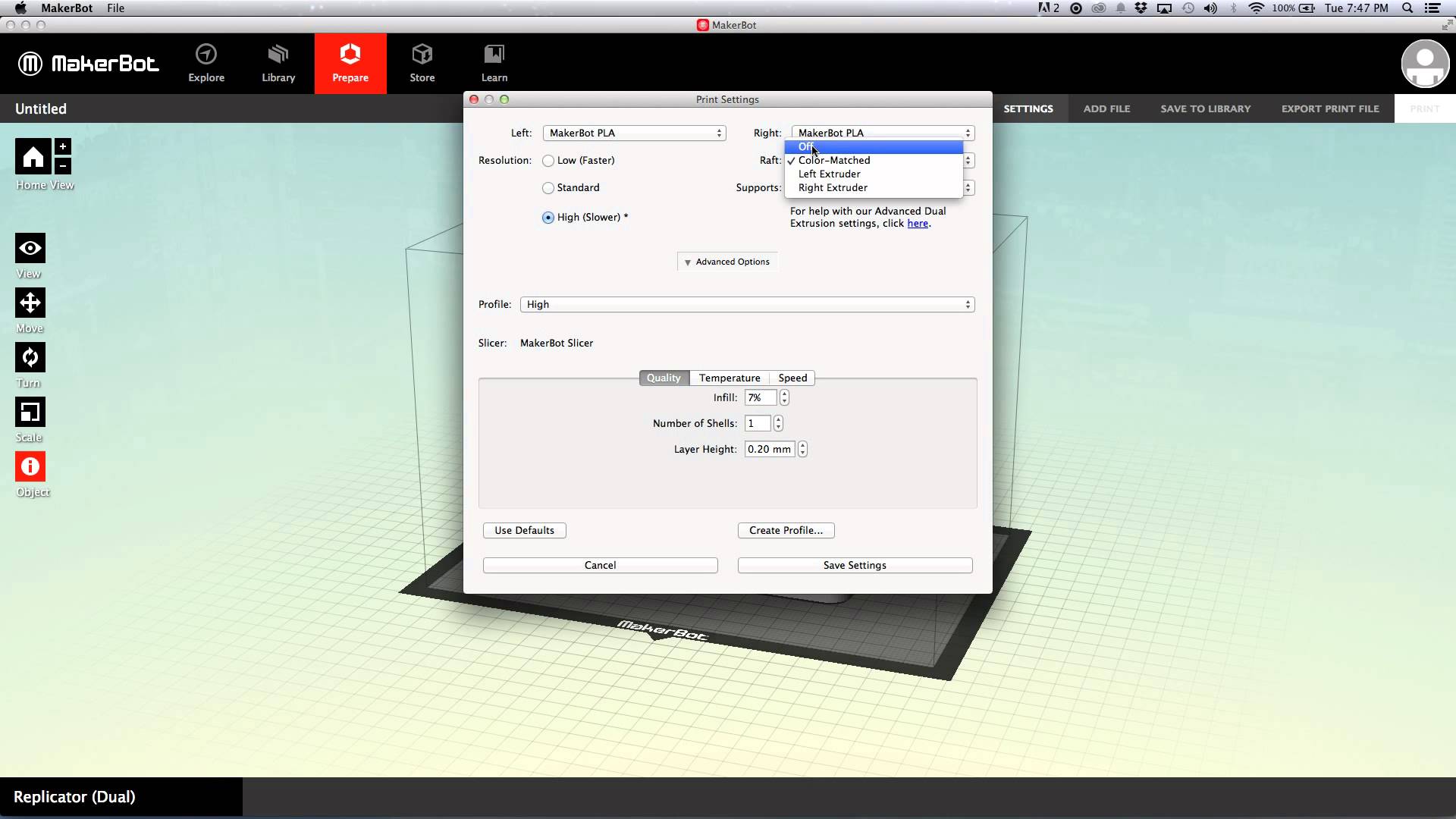Click the Number of Shells field
1456x819 pixels.
(758, 424)
